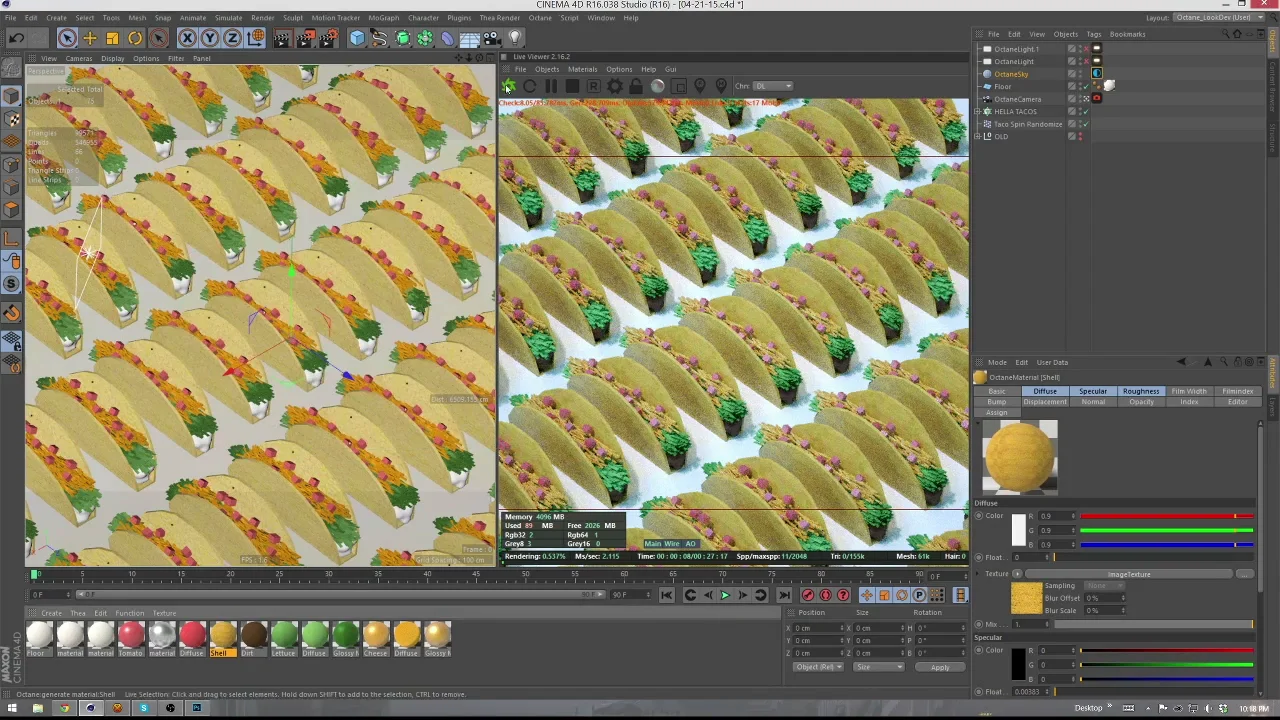Toggle Z axis lock

pyautogui.click(x=232, y=38)
